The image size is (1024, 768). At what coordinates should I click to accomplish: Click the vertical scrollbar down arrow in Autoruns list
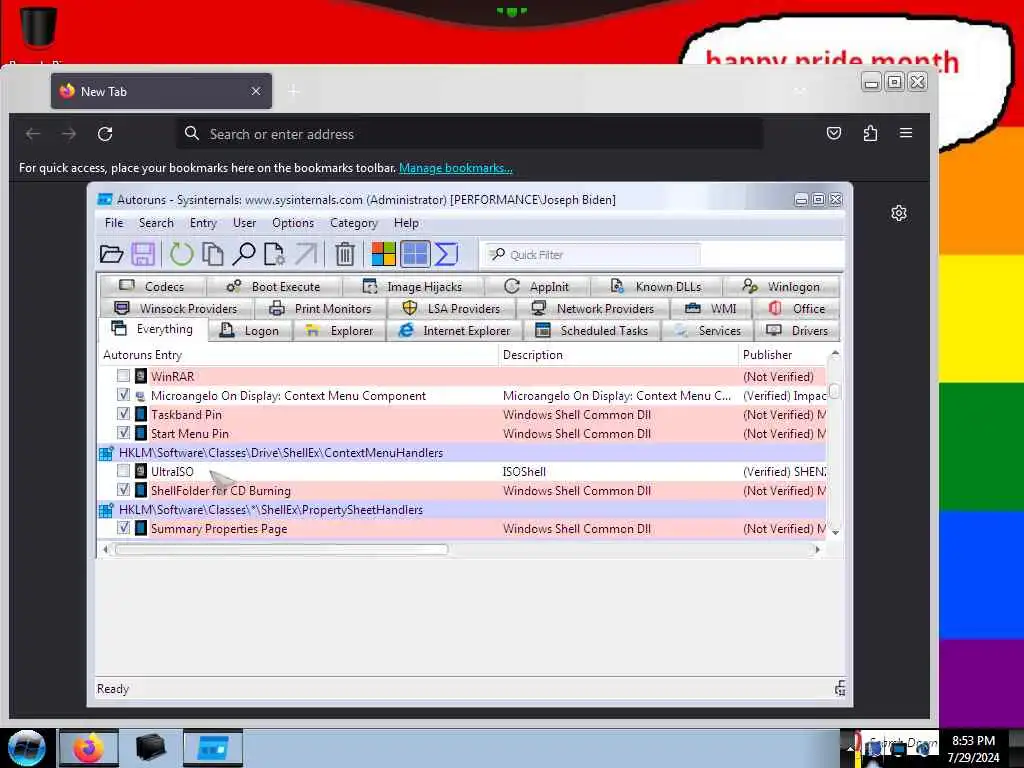pos(835,532)
